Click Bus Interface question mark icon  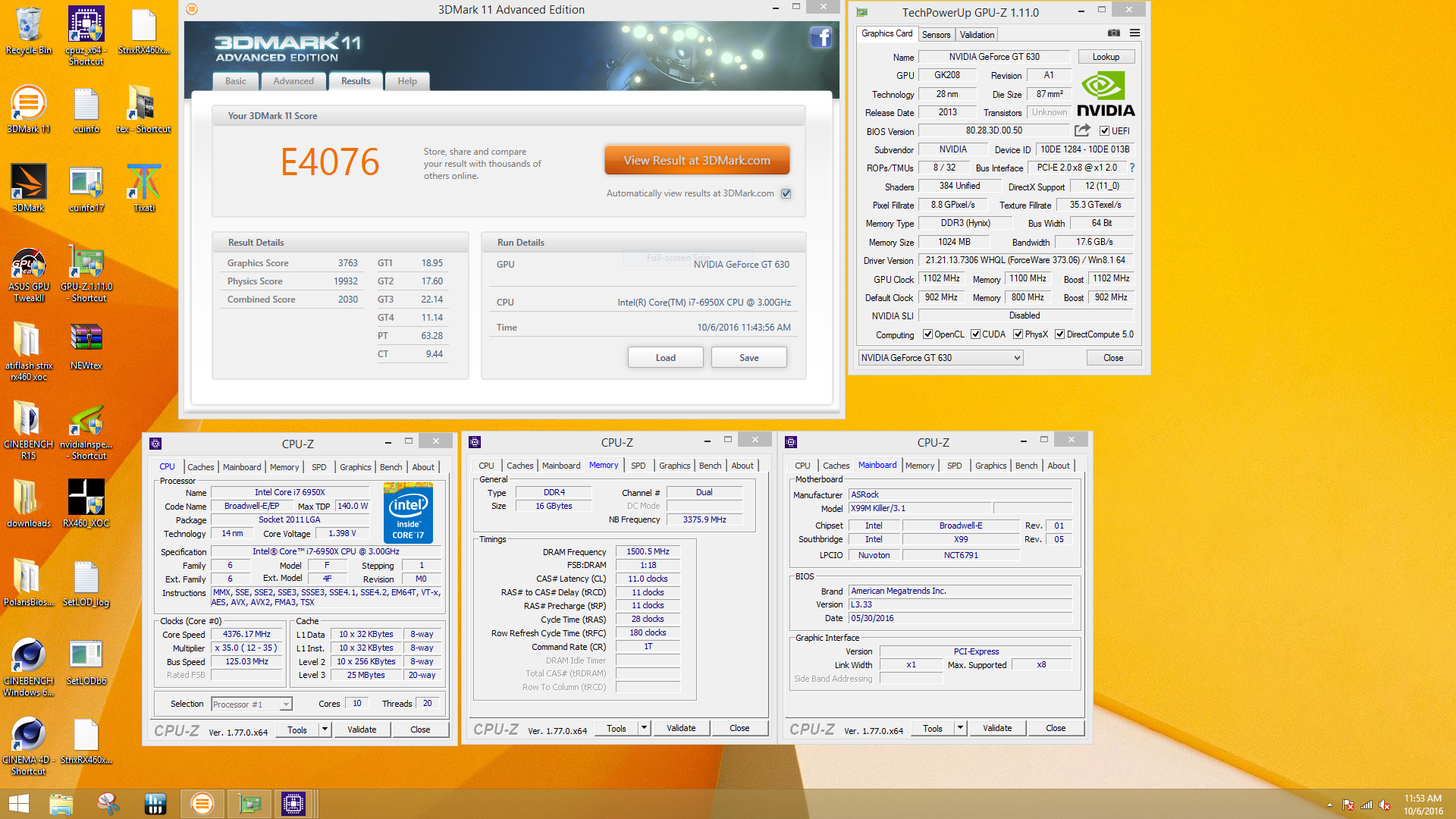point(1132,168)
